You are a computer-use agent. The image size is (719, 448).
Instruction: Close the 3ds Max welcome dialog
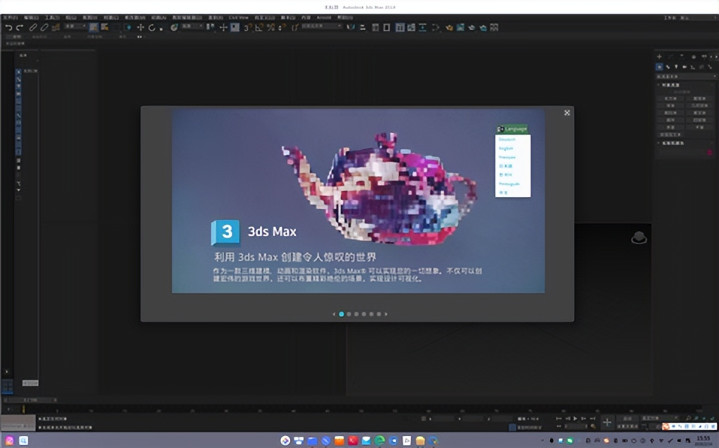point(567,113)
